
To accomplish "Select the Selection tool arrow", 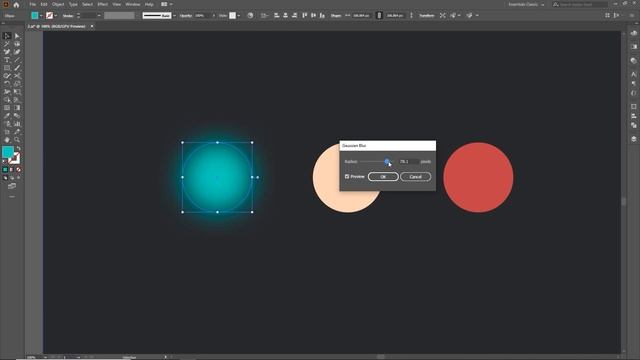I will point(7,36).
